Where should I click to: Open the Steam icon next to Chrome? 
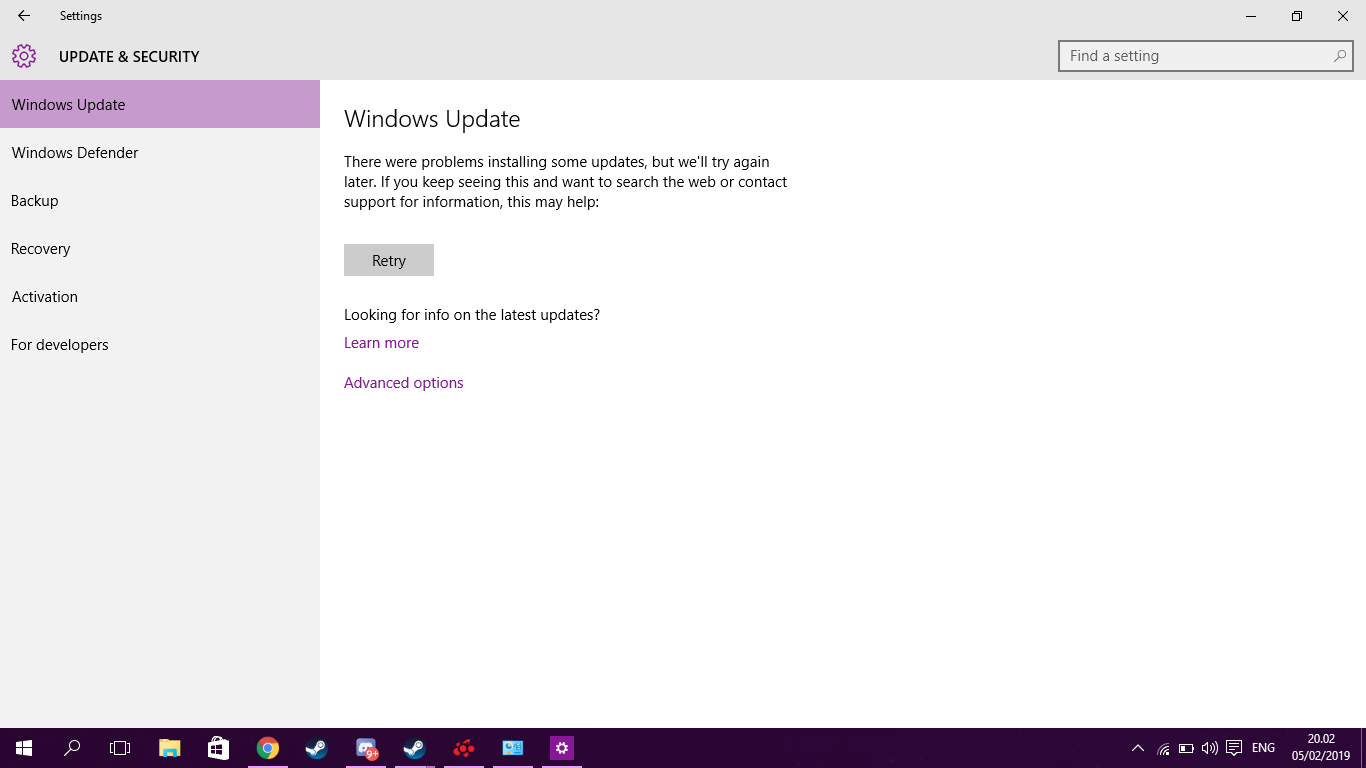(x=316, y=748)
